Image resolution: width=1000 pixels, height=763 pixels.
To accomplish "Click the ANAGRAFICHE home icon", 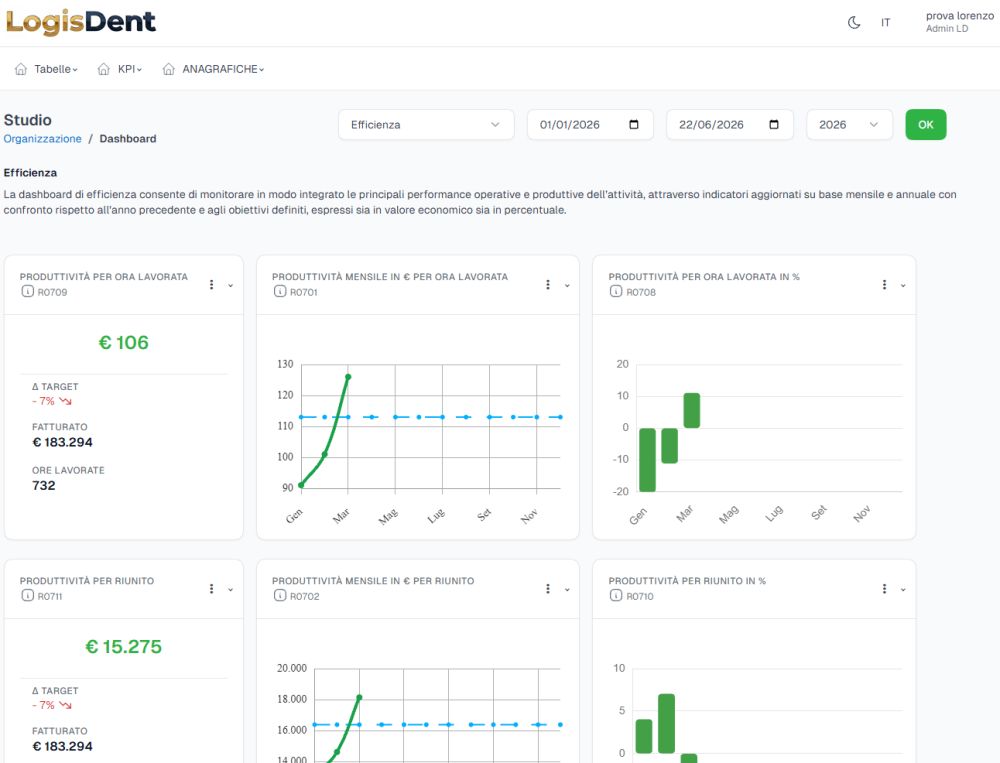I will click(x=168, y=69).
